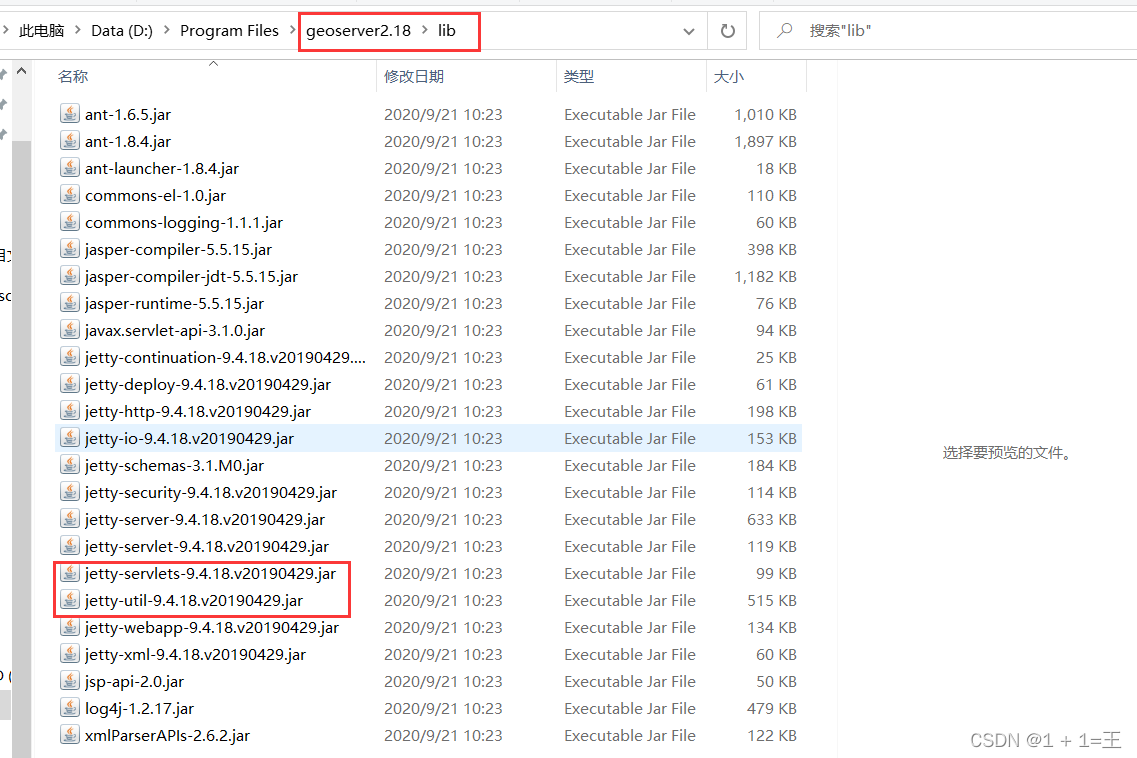Click the jar icon of ant-1.8.4.jar
This screenshot has height=758, width=1137.
(x=70, y=141)
